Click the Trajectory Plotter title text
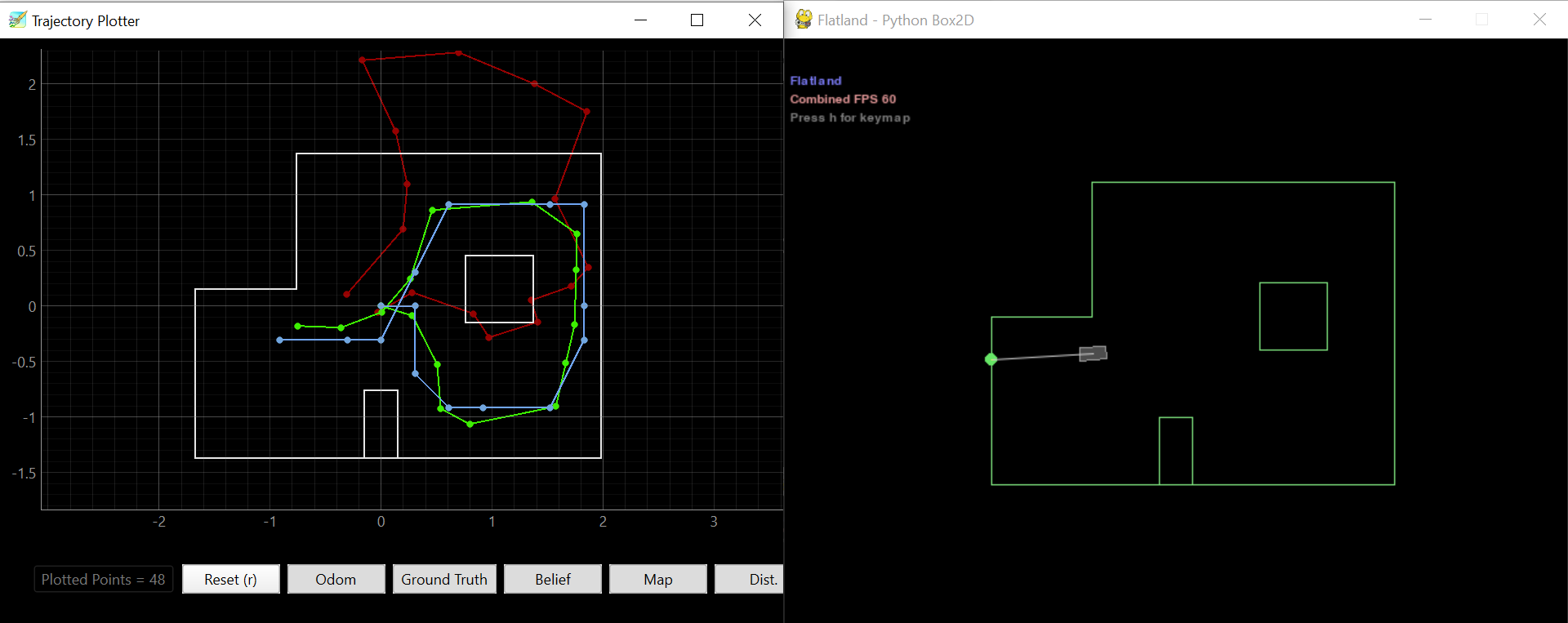The width and height of the screenshot is (1568, 623). click(86, 20)
